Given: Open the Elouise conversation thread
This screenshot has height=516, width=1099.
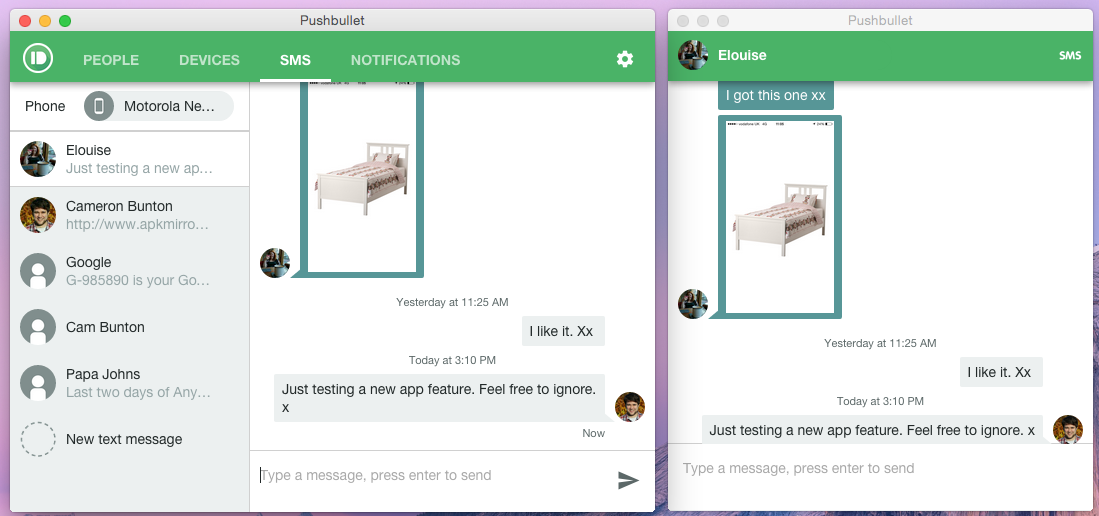Looking at the screenshot, I should click(x=130, y=159).
